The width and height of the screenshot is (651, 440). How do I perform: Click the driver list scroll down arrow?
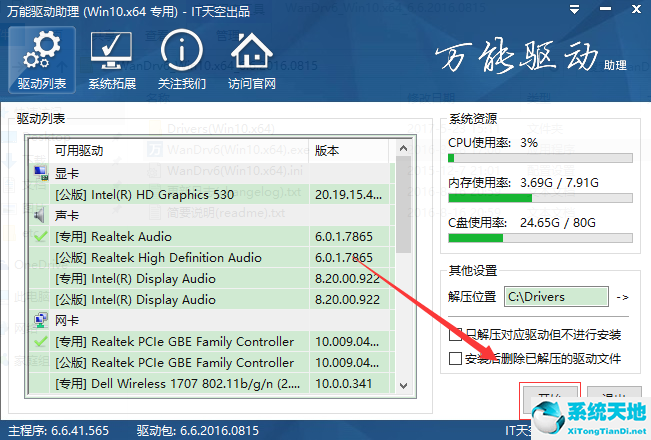pos(403,386)
